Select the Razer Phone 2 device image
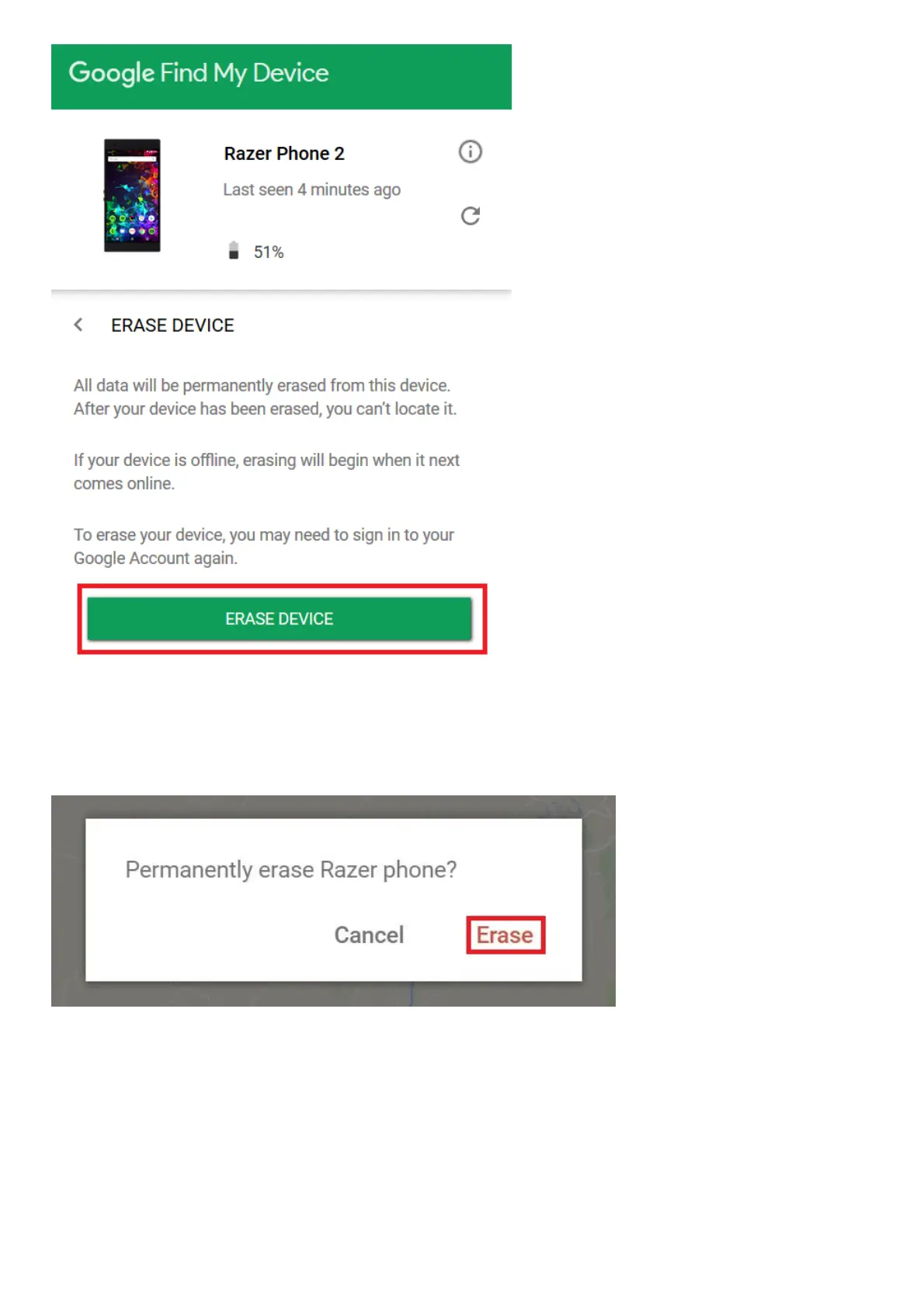Screen dimensions: 924x1308 click(x=132, y=196)
